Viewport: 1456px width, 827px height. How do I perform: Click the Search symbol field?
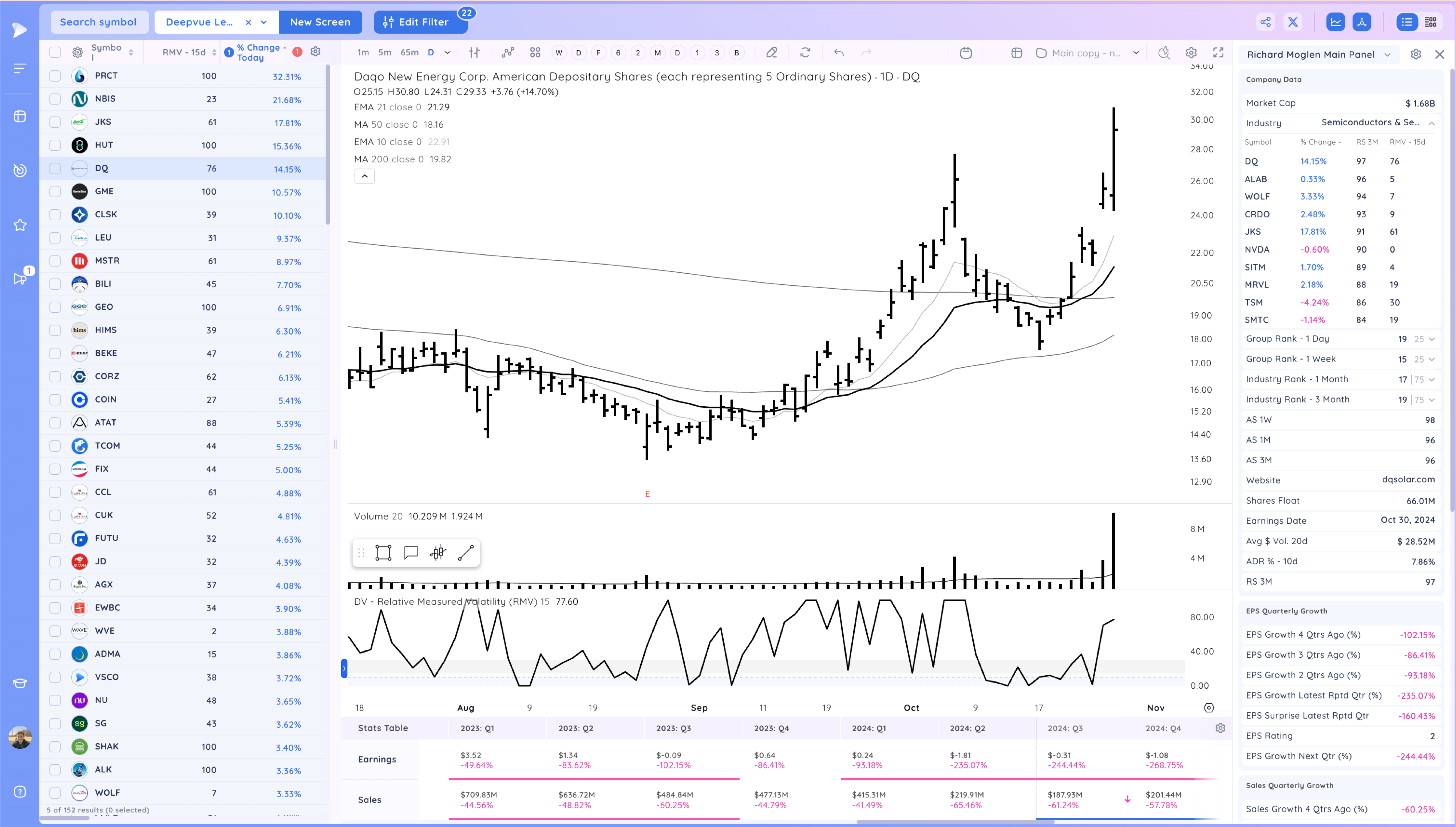[x=99, y=22]
